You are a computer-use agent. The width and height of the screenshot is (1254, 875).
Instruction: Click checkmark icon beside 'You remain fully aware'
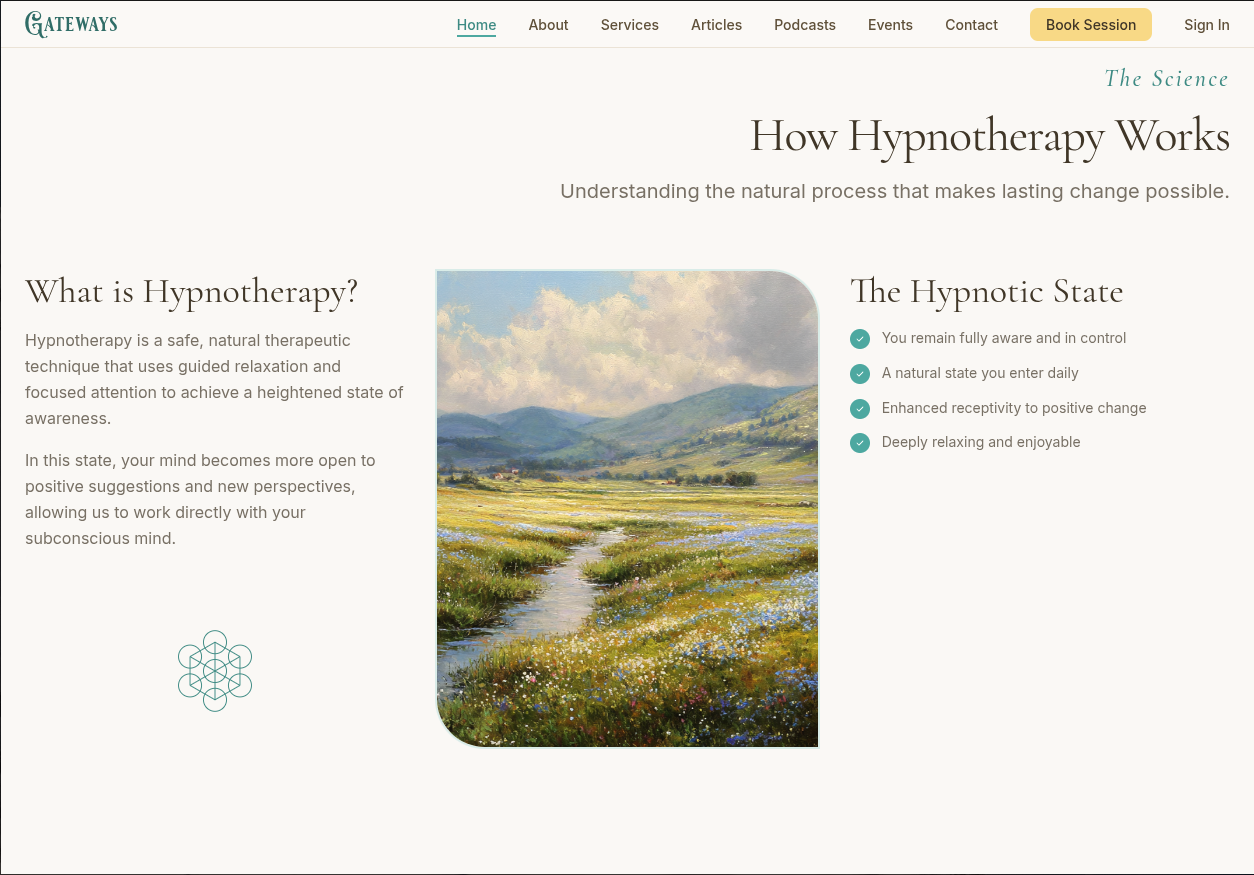(860, 339)
